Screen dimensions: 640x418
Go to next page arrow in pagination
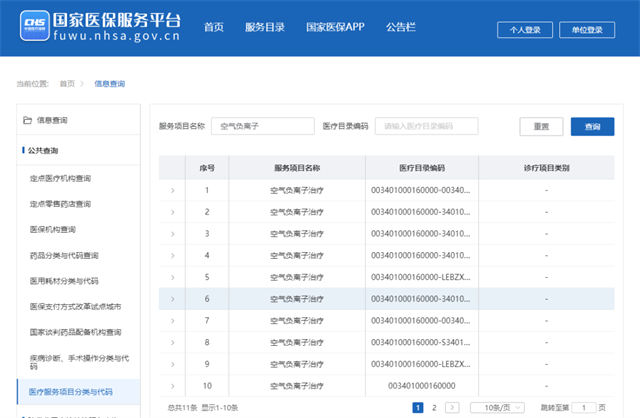[452, 407]
